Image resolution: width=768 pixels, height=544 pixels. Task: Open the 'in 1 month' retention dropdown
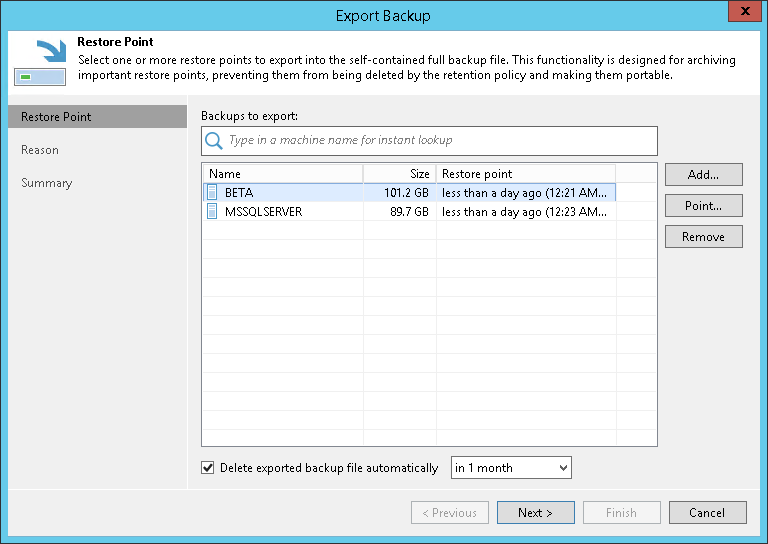[511, 467]
